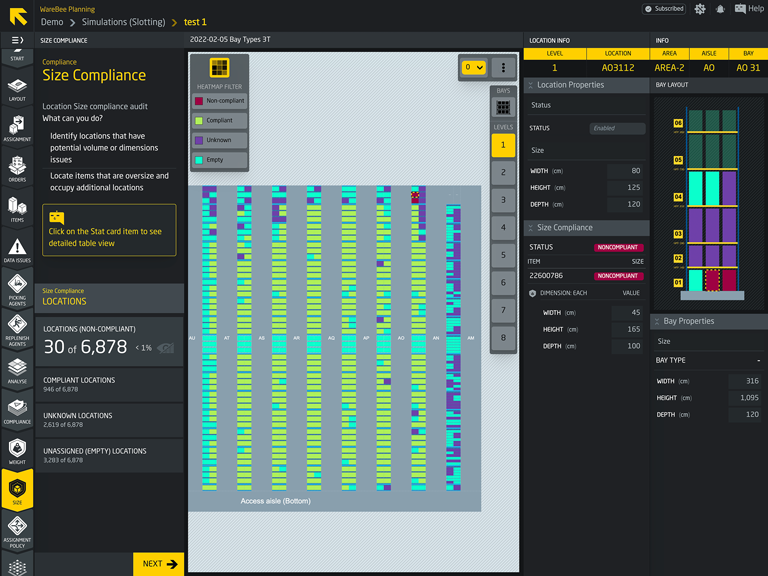The height and width of the screenshot is (576, 768).
Task: Select level 5 in the Levels selector
Action: [503, 255]
